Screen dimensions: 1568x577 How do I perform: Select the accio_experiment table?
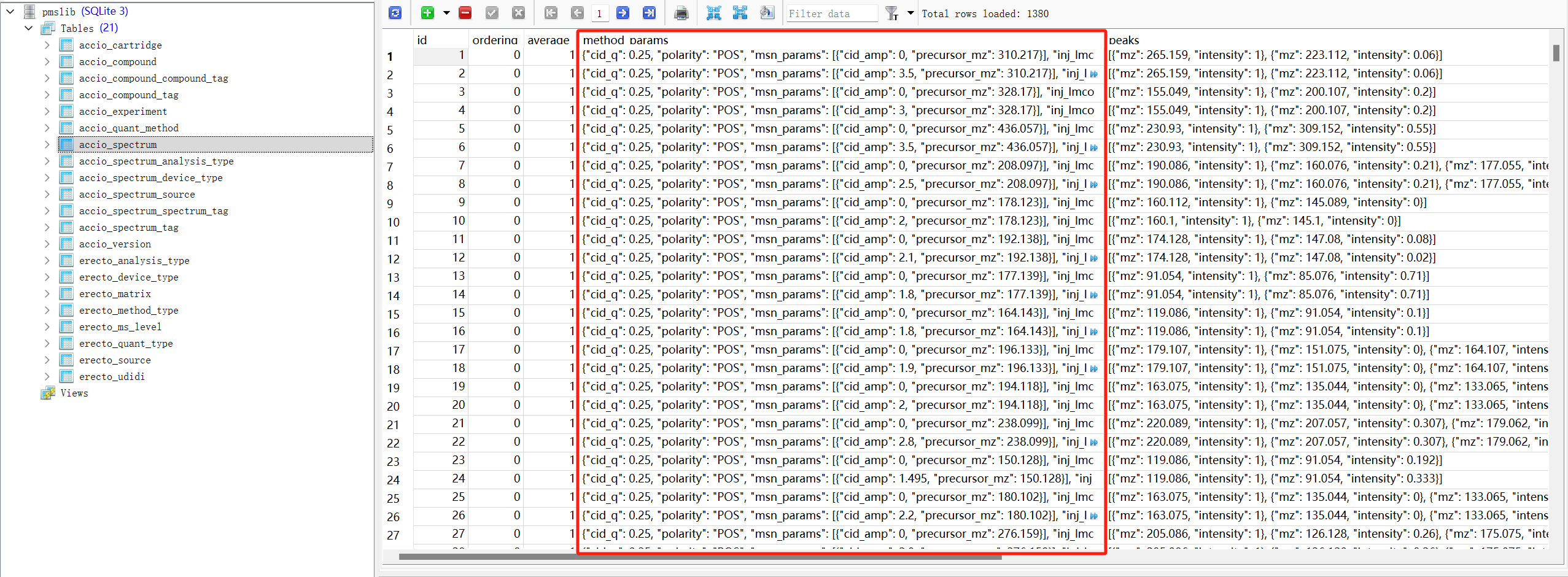point(123,111)
